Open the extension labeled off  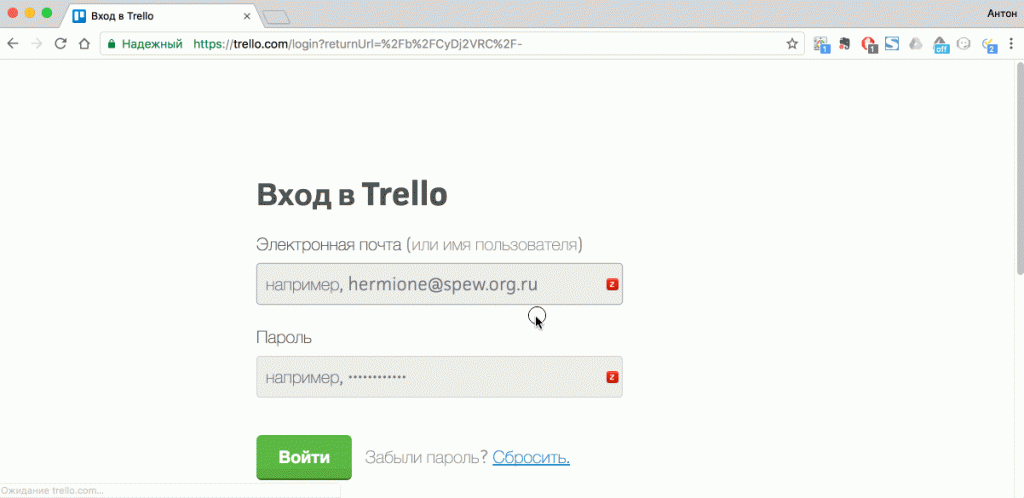coord(940,44)
